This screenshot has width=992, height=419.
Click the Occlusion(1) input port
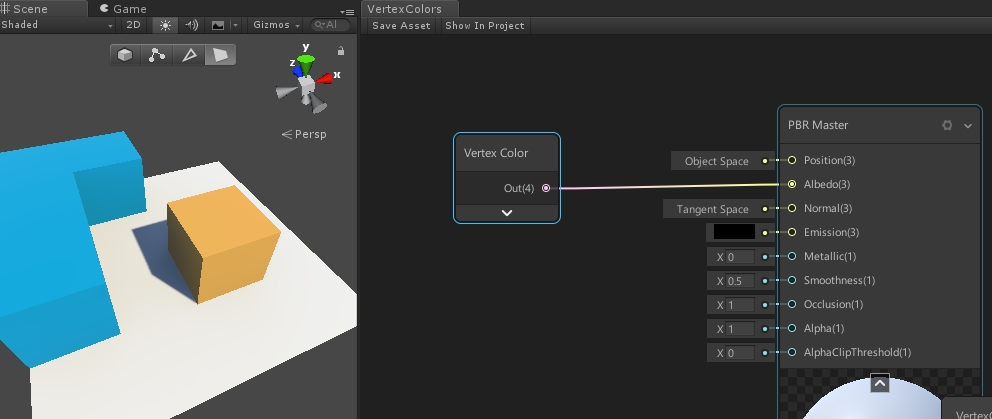[x=791, y=304]
